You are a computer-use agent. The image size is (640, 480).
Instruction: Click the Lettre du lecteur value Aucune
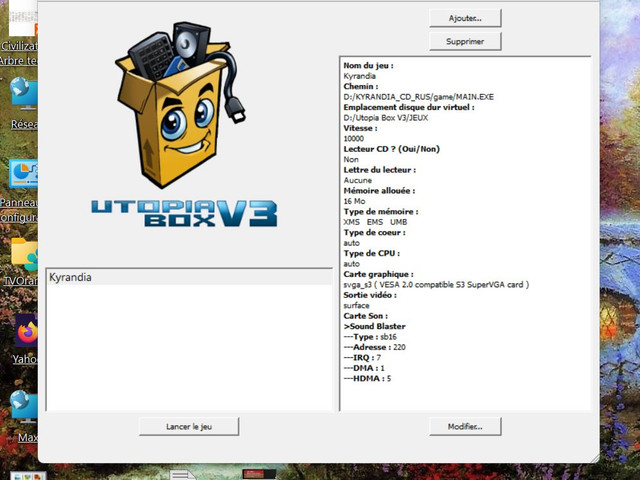tap(358, 180)
